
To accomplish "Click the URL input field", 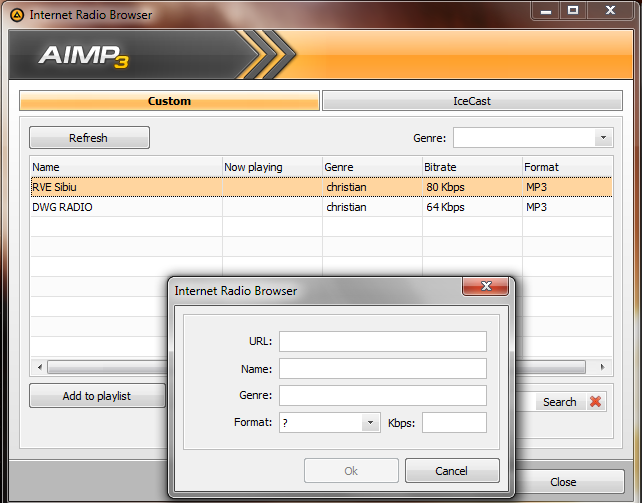I will pos(383,341).
